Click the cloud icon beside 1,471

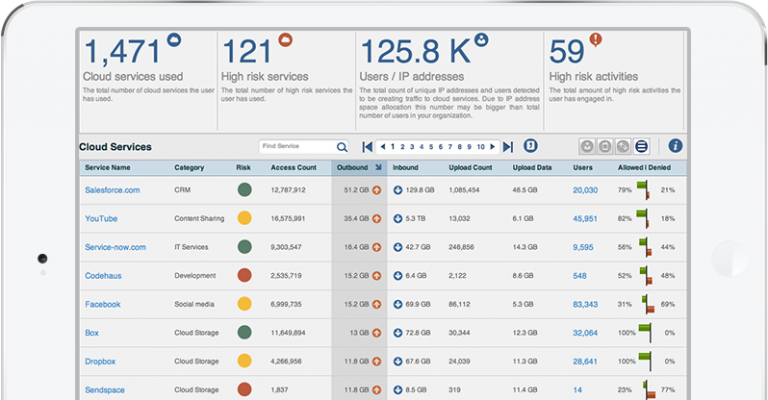174,40
